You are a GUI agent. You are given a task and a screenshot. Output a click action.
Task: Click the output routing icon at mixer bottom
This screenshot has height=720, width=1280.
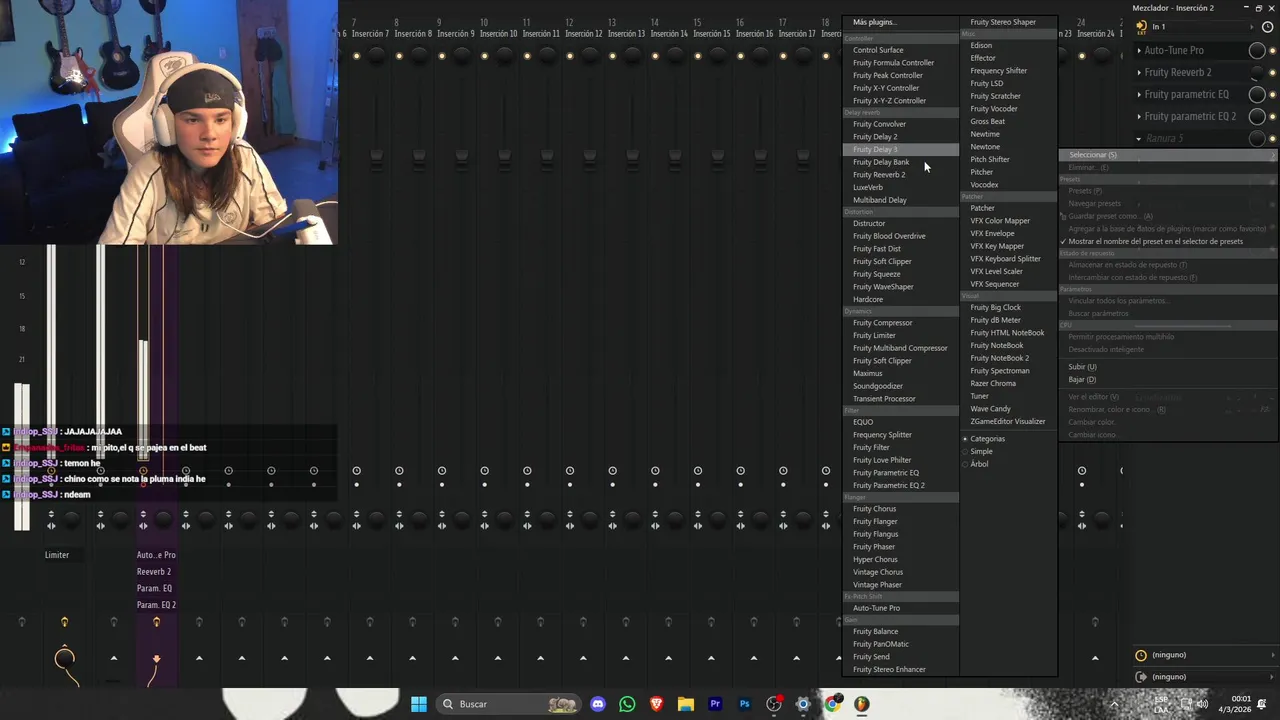point(1141,677)
